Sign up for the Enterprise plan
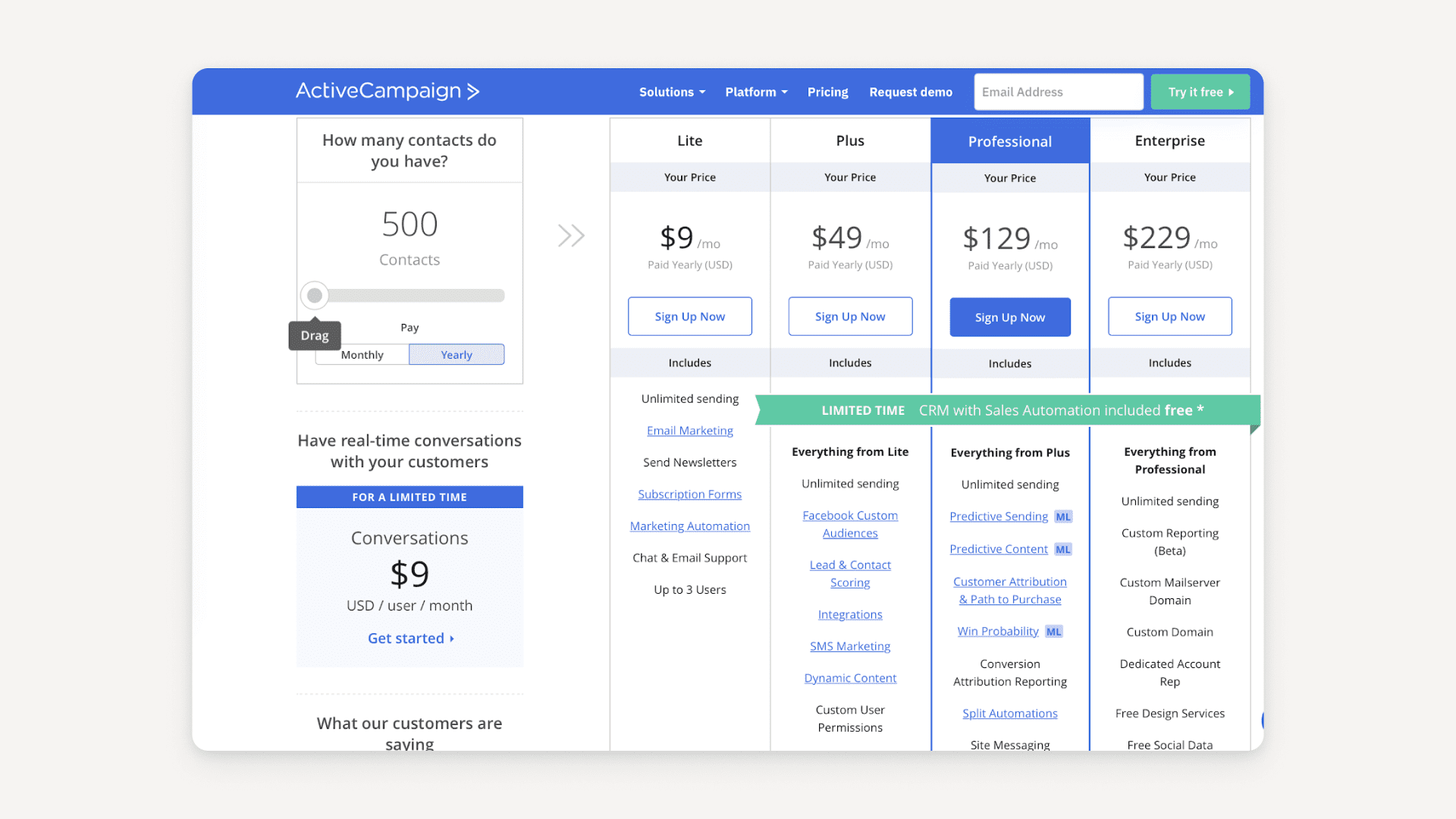The image size is (1456, 819). tap(1169, 316)
